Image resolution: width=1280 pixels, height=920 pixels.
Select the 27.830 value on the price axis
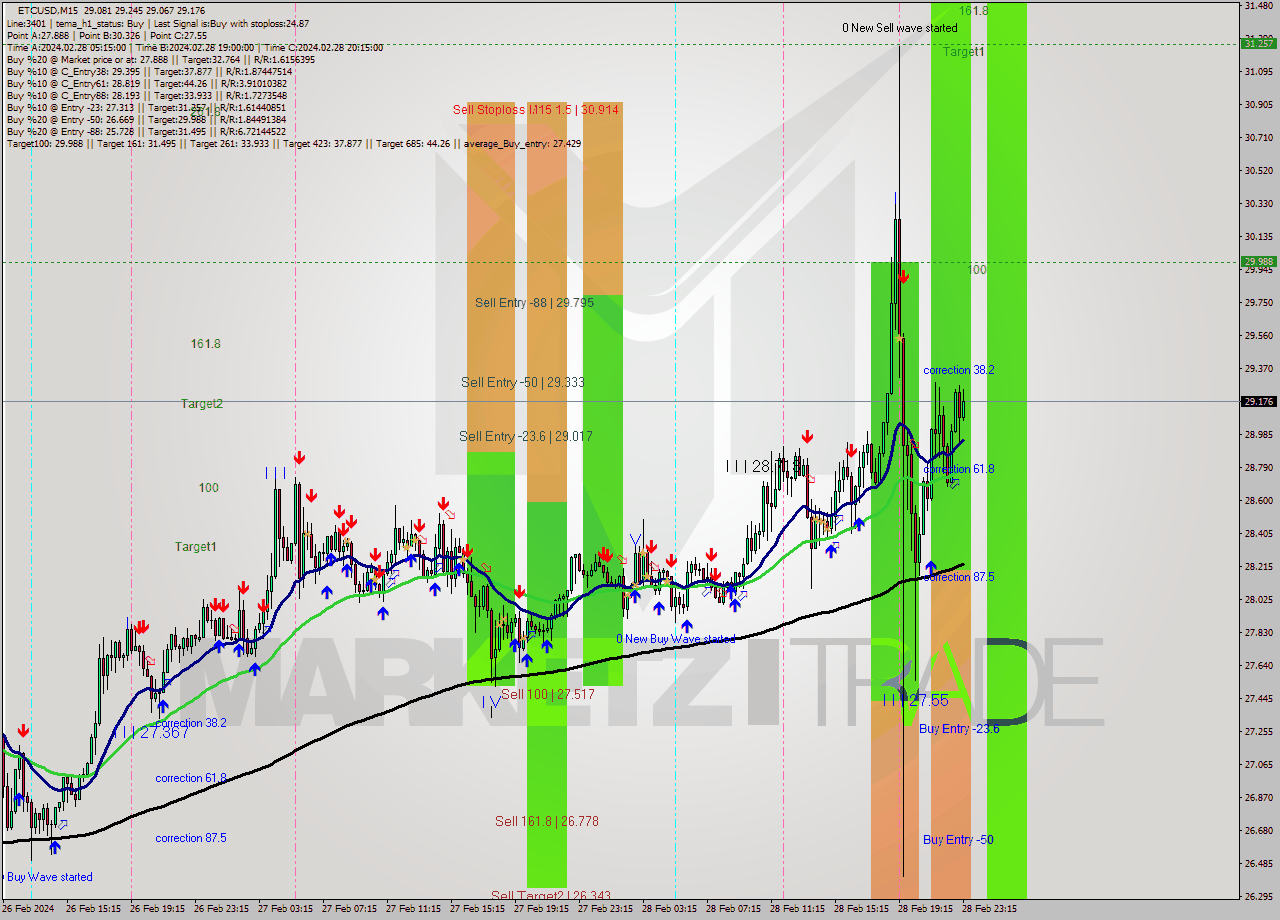[1257, 632]
